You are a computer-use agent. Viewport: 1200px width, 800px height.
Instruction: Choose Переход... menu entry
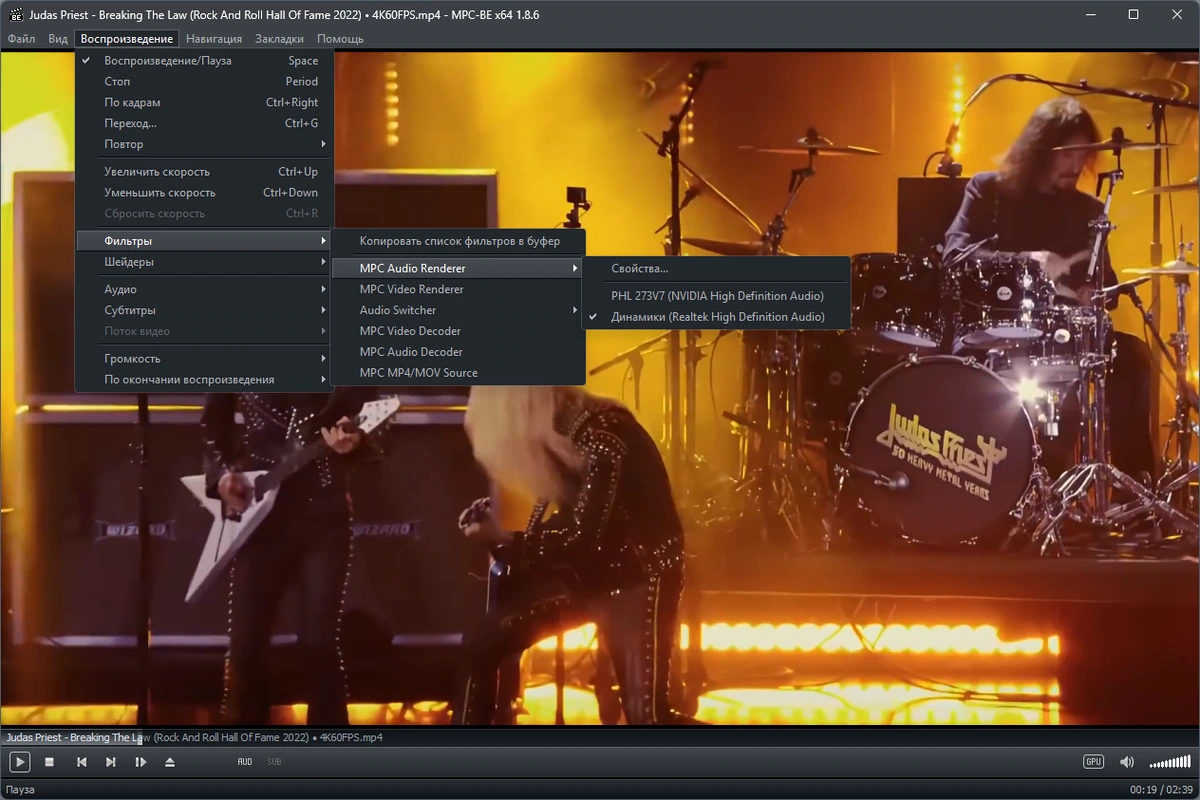point(204,124)
